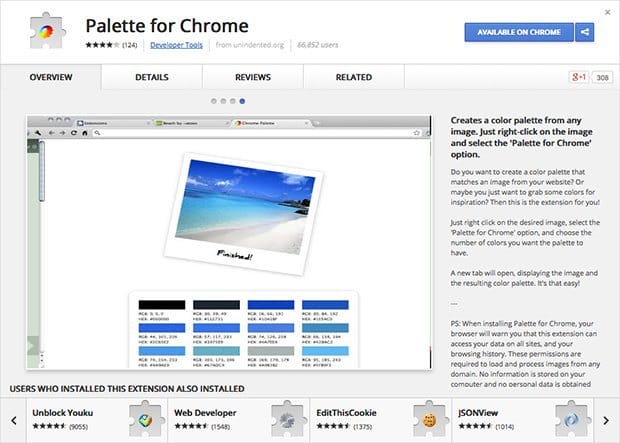Screen dimensions: 620x443
Task: Click the 66,852 users text
Action: pos(318,45)
